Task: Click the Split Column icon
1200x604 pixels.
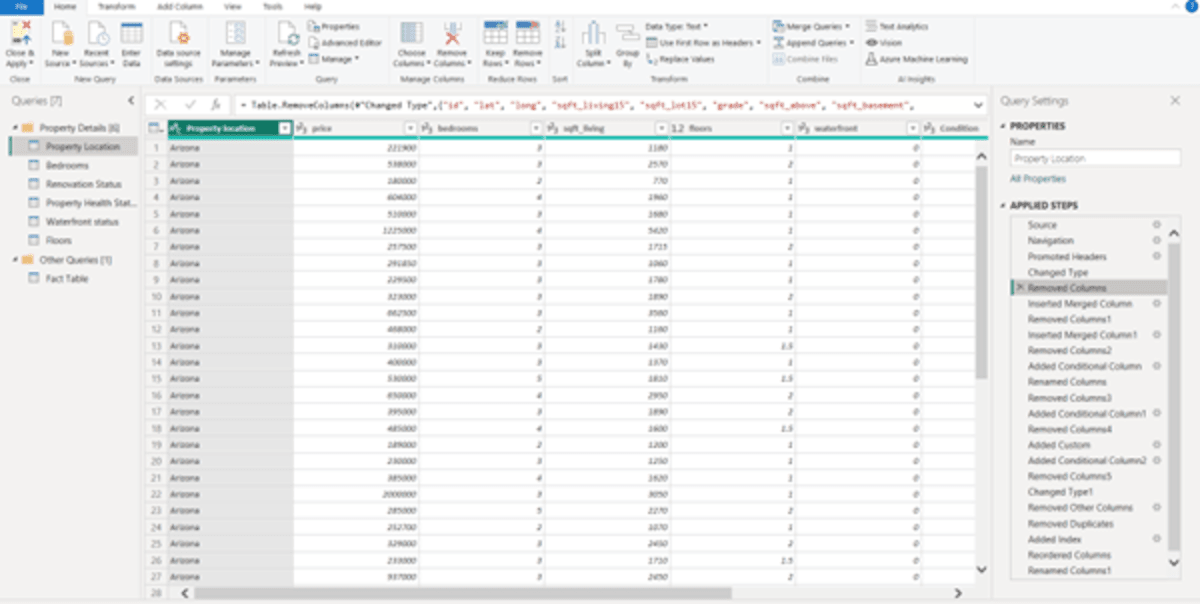Action: tap(594, 33)
